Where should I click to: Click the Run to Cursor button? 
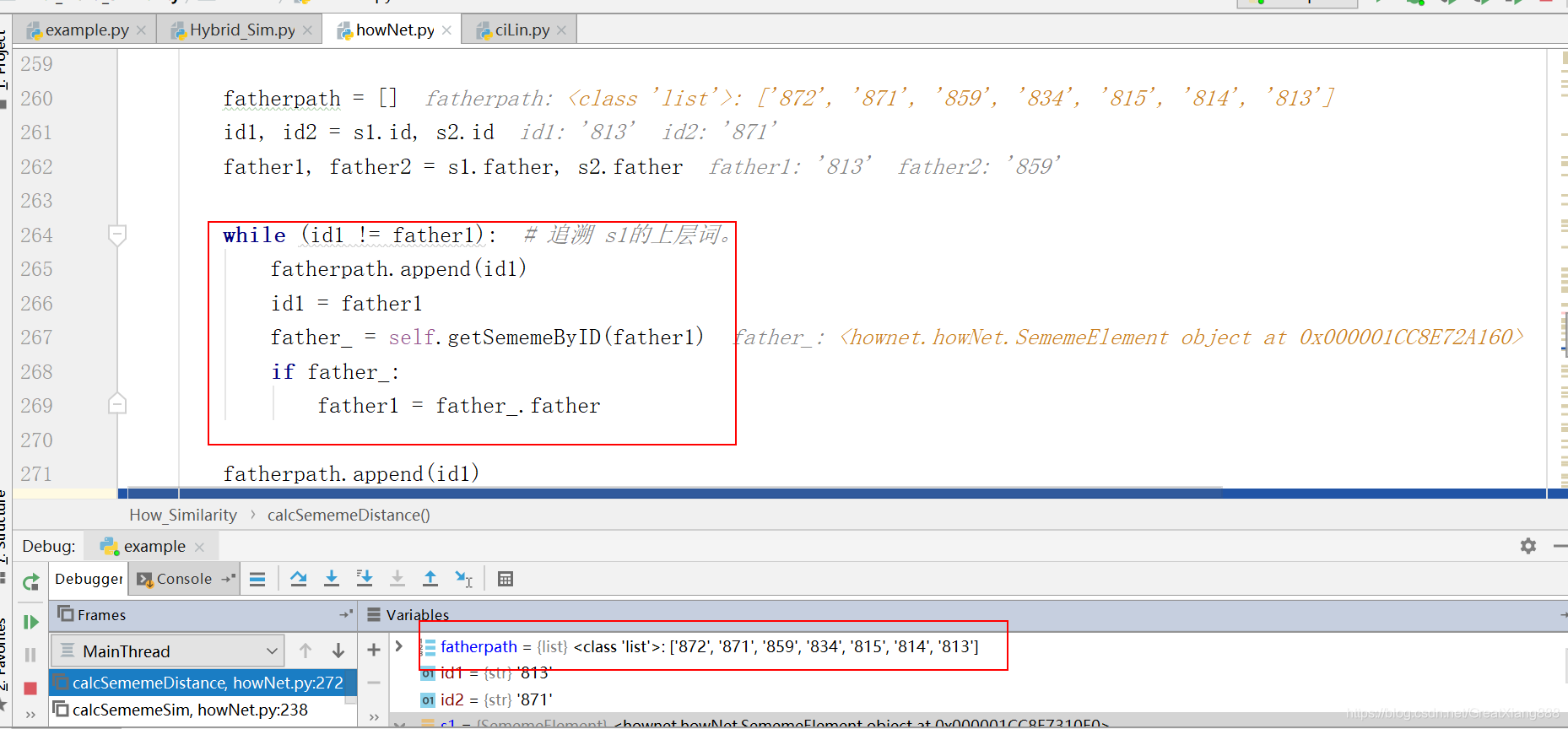464,579
